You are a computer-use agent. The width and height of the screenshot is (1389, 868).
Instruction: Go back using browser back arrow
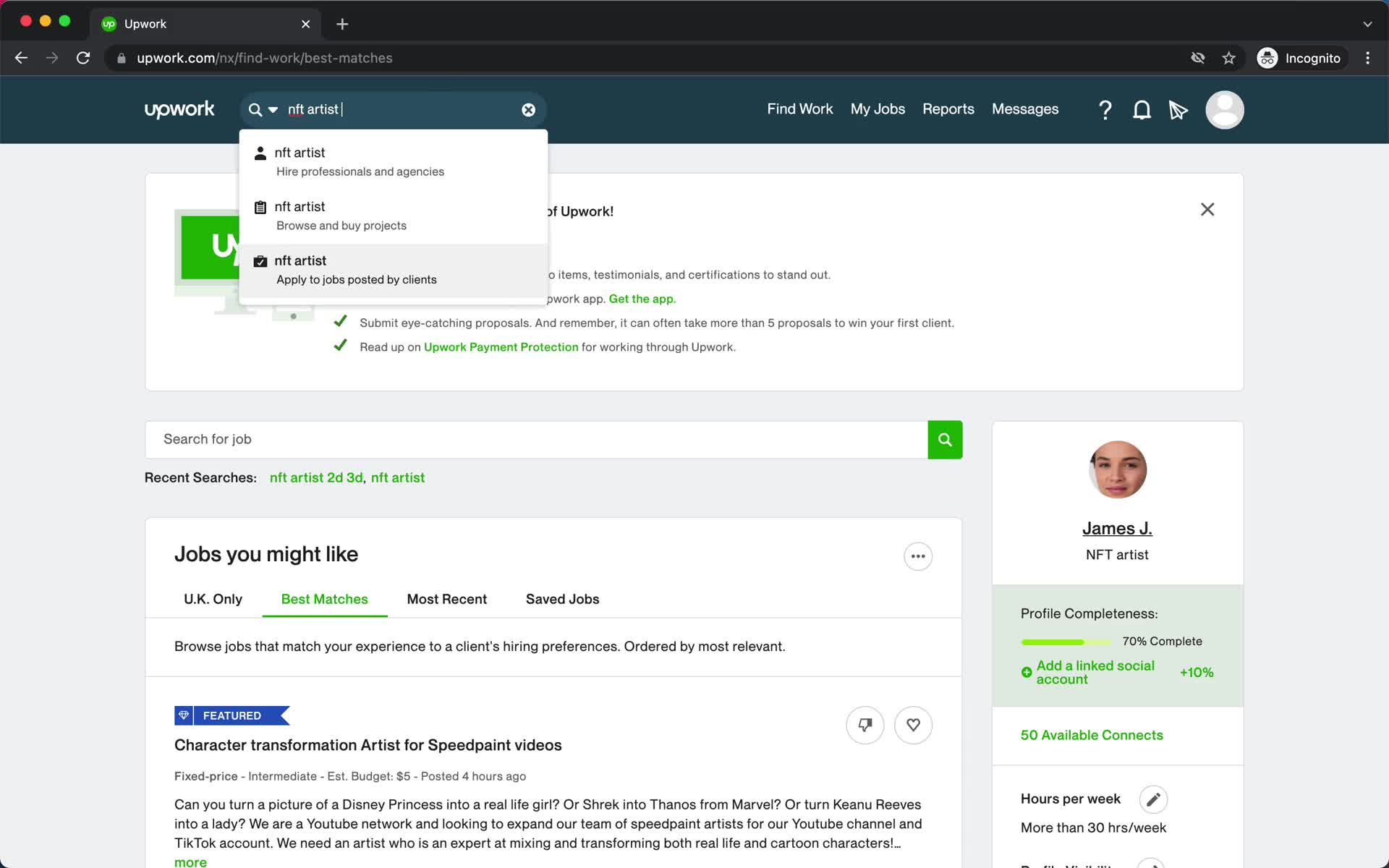click(21, 58)
